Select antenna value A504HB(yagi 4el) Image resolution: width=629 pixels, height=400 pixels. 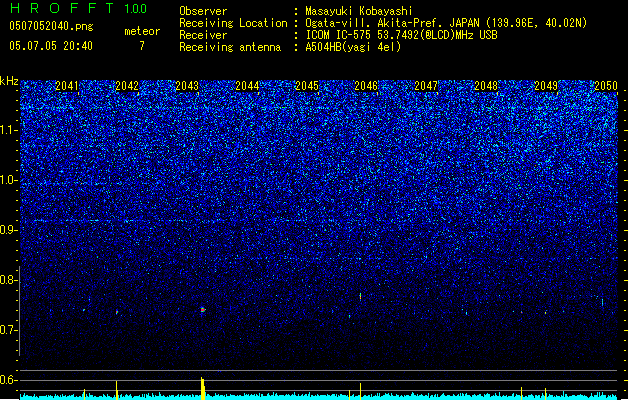353,47
